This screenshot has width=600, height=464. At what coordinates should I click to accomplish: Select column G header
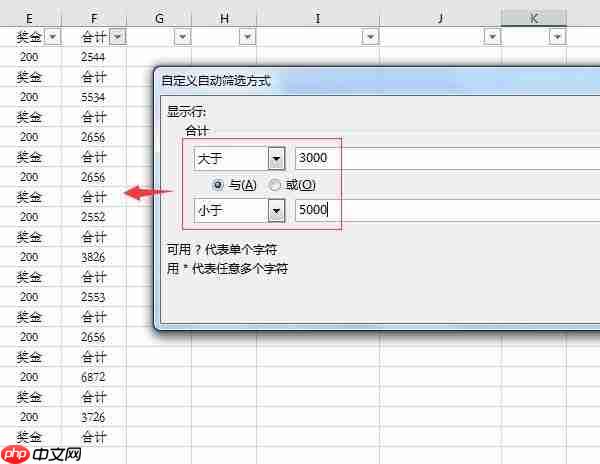click(x=159, y=18)
